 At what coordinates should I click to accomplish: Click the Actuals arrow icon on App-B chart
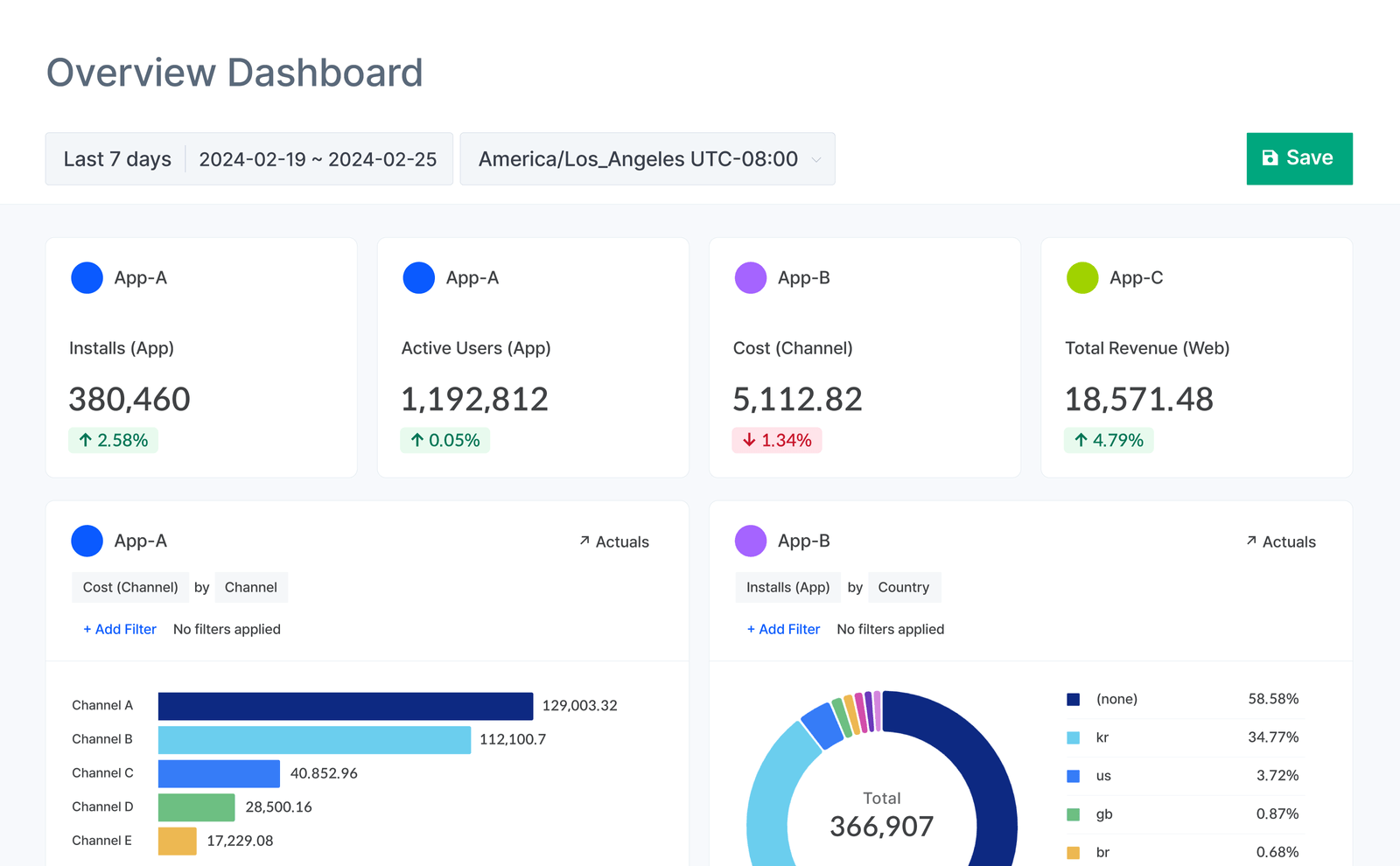click(1250, 541)
